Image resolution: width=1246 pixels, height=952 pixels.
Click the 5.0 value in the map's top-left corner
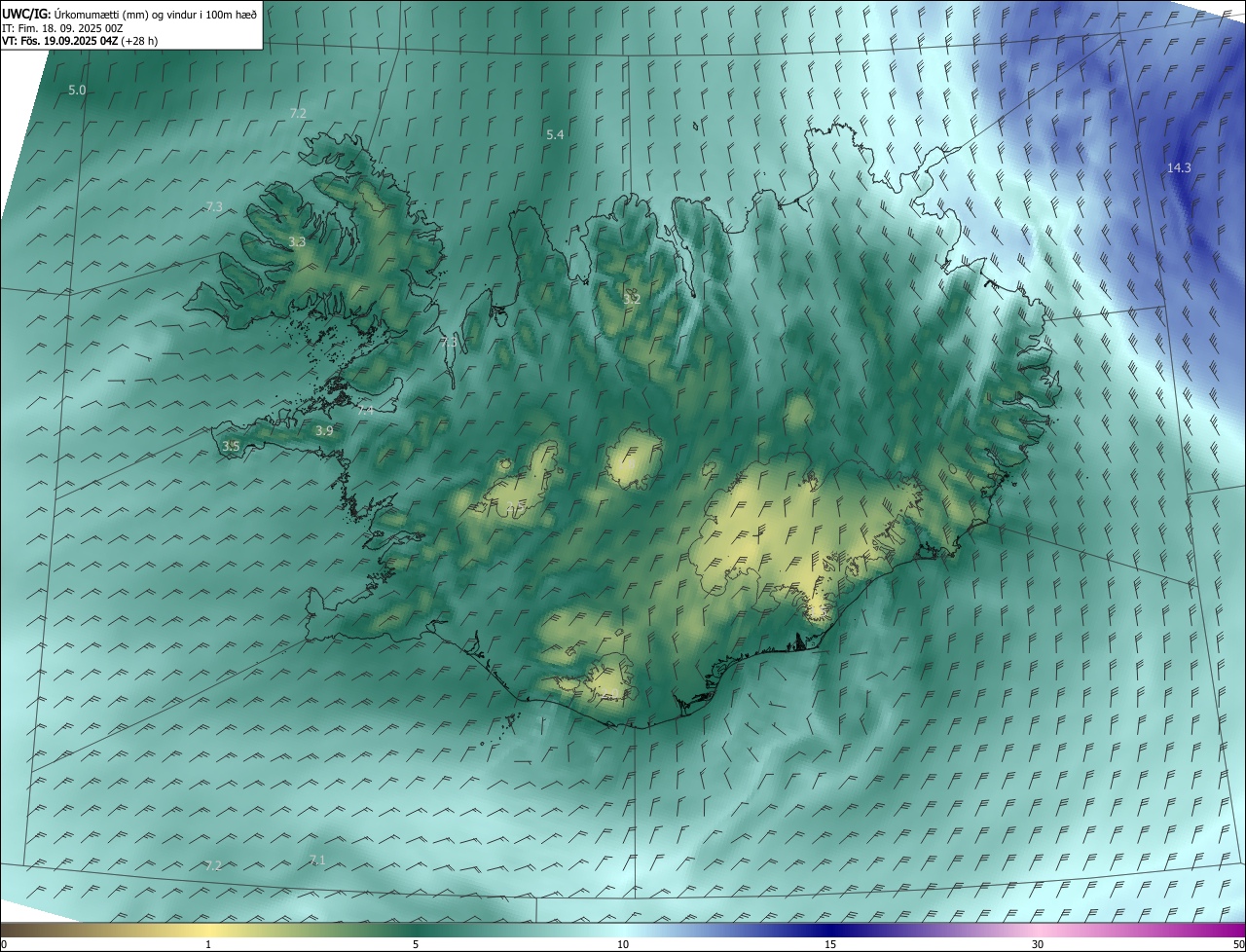point(77,90)
